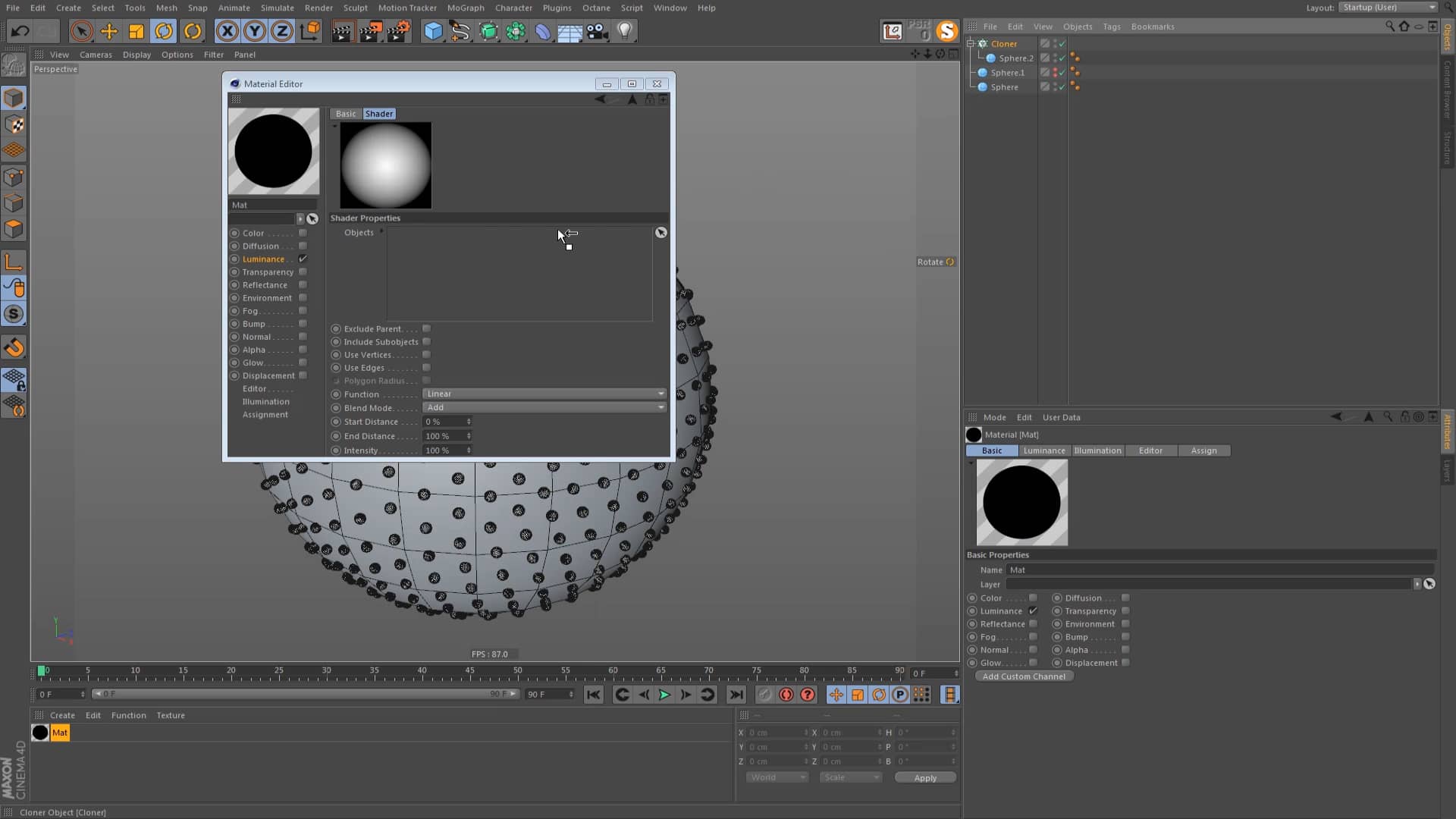Click the Mat material thumbnail in the material manager
The image size is (1456, 819).
pos(40,733)
